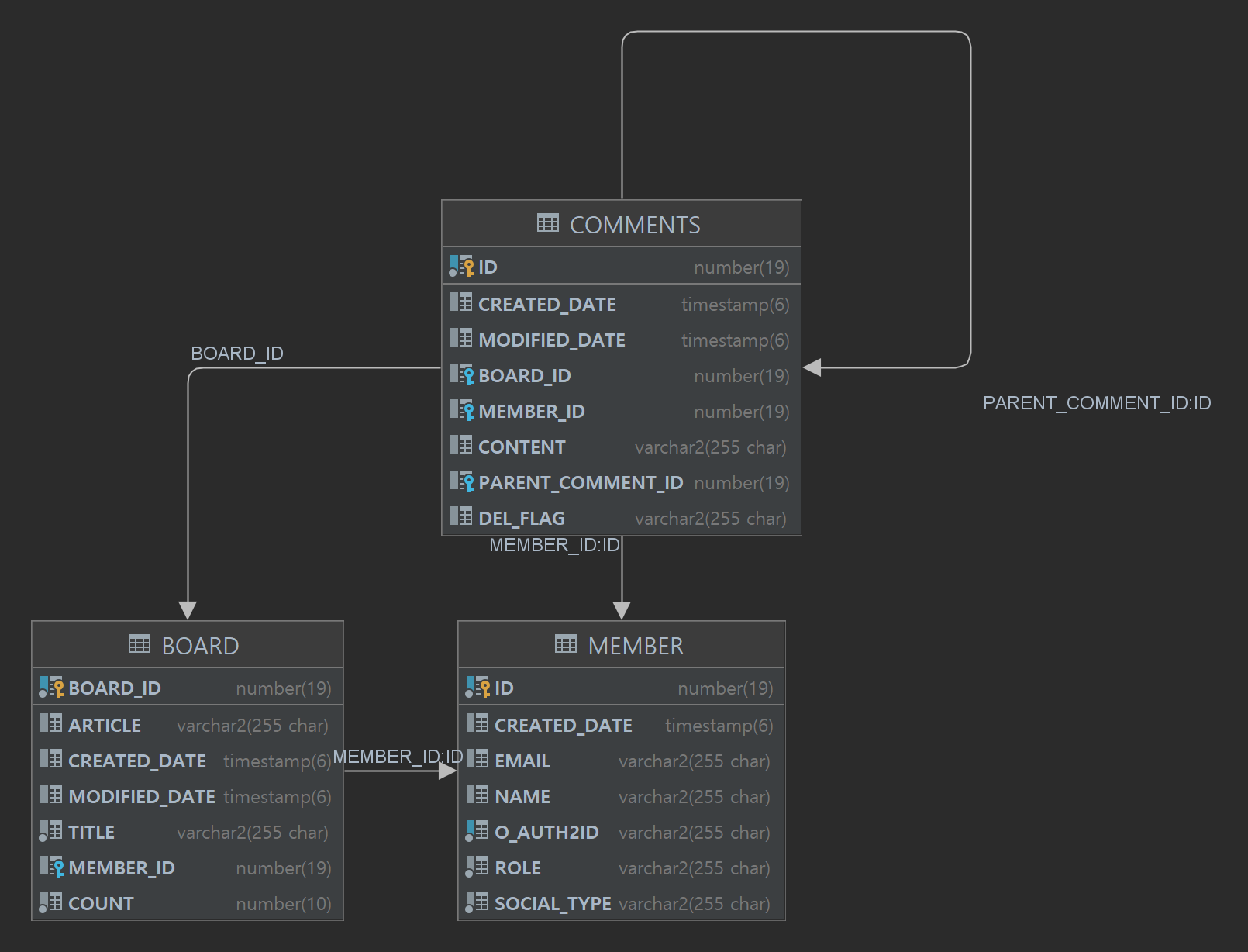This screenshot has width=1248, height=952.
Task: Click column icon beside DEL_FLAG
Action: coord(461,517)
